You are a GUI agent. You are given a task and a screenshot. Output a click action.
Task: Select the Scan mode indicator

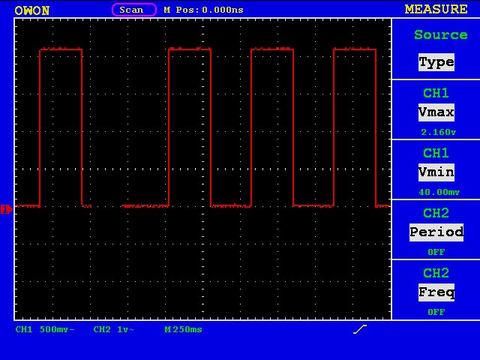click(134, 10)
